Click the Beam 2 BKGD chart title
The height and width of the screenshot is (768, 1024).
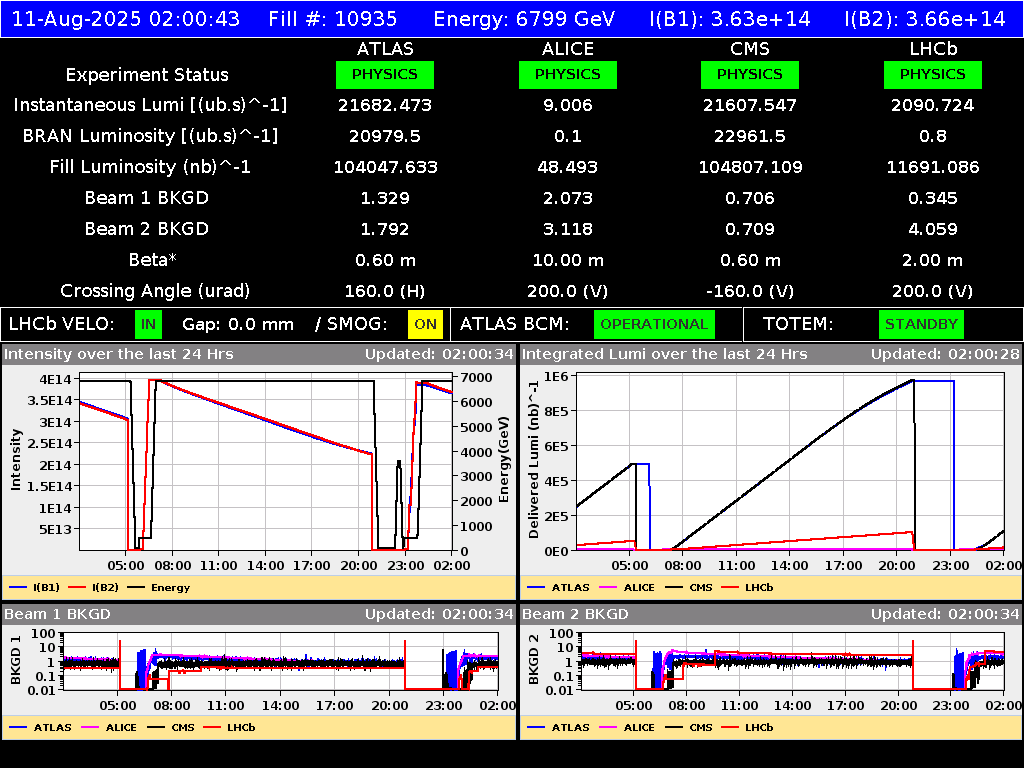[575, 614]
